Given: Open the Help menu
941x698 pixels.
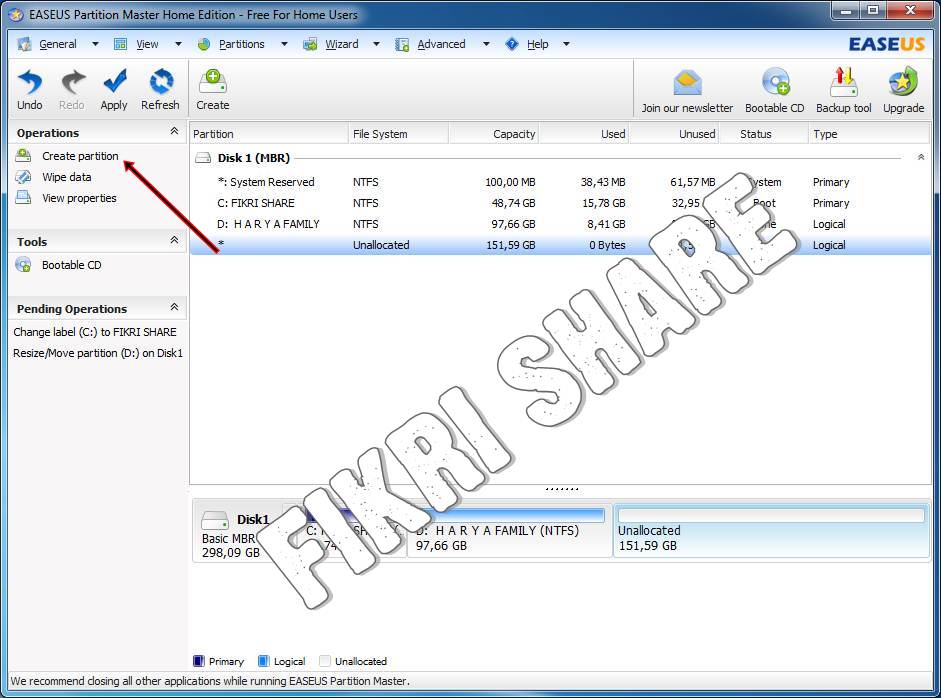Looking at the screenshot, I should pyautogui.click(x=538, y=44).
